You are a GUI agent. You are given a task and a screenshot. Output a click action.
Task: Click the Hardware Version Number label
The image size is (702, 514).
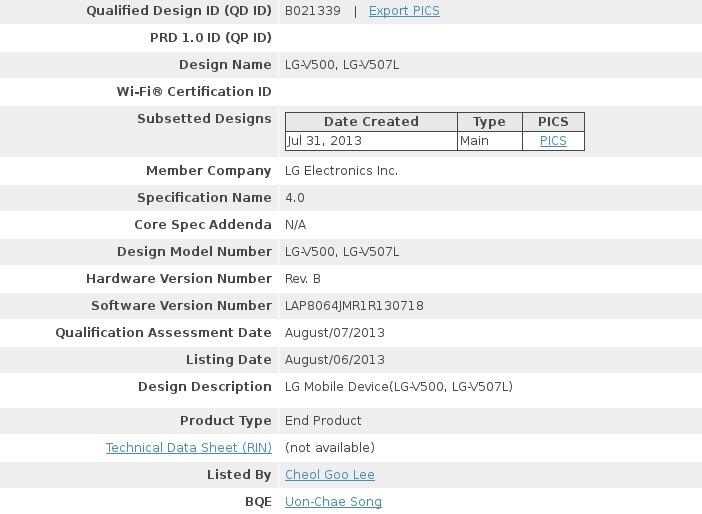coord(179,279)
